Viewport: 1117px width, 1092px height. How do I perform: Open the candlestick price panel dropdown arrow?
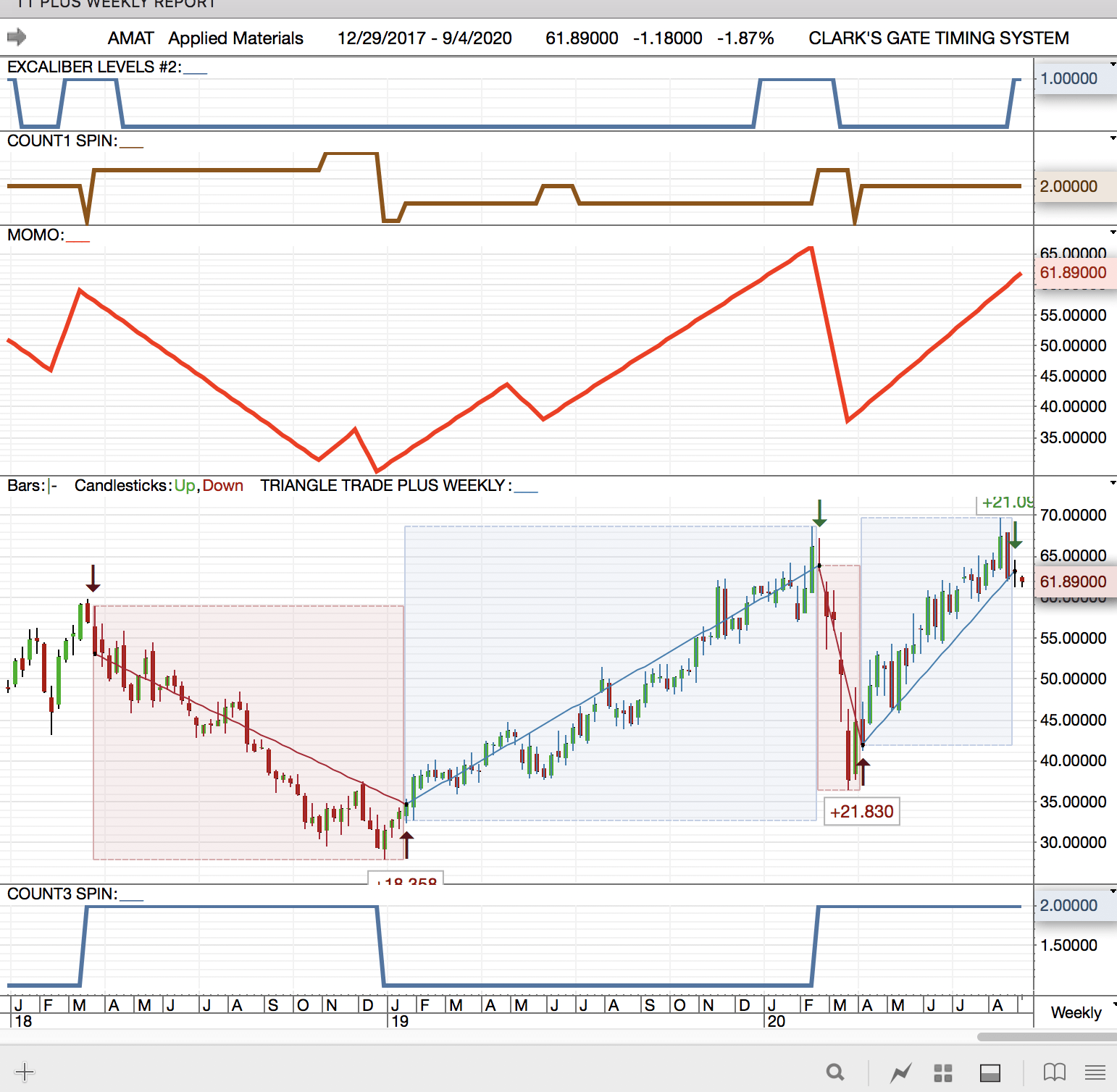tap(1113, 482)
